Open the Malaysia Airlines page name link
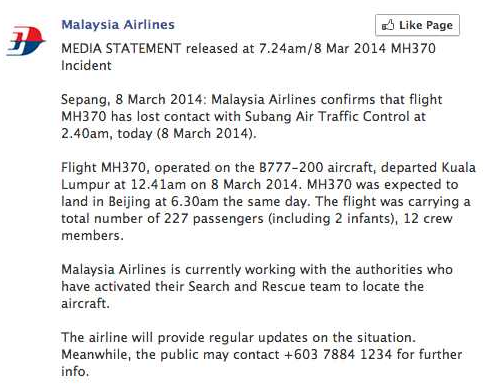 [118, 25]
